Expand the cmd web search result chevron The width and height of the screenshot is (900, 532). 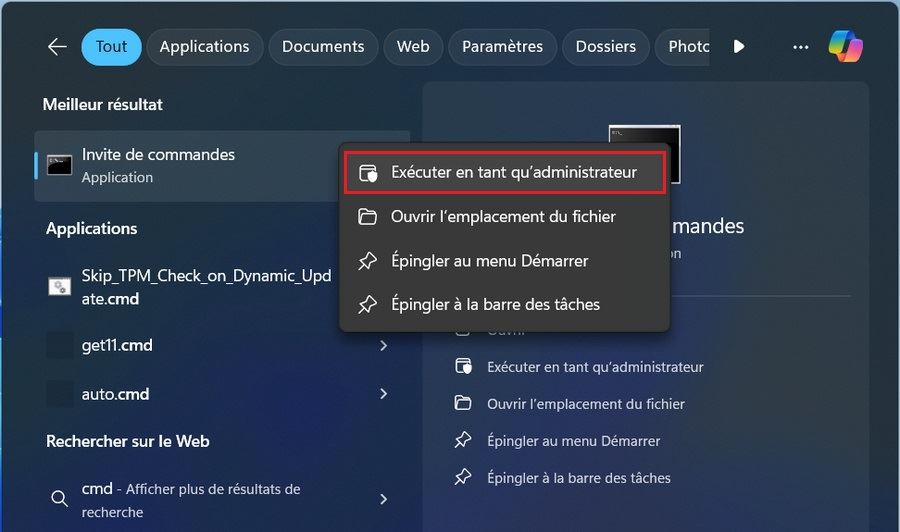tap(384, 499)
